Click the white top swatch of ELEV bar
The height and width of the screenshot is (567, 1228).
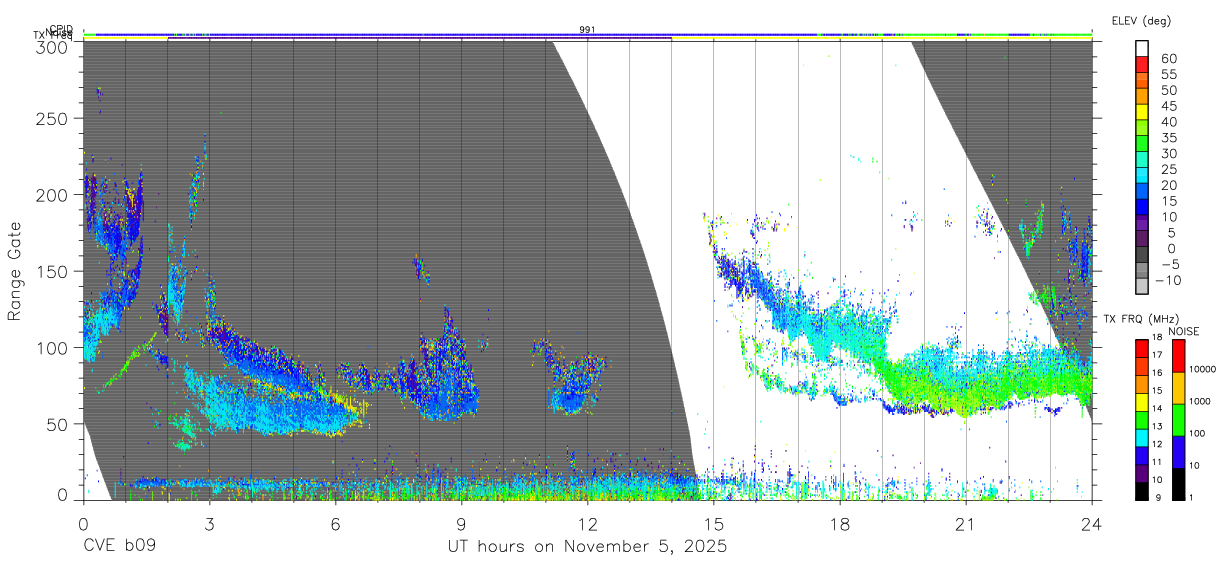[x=1142, y=49]
